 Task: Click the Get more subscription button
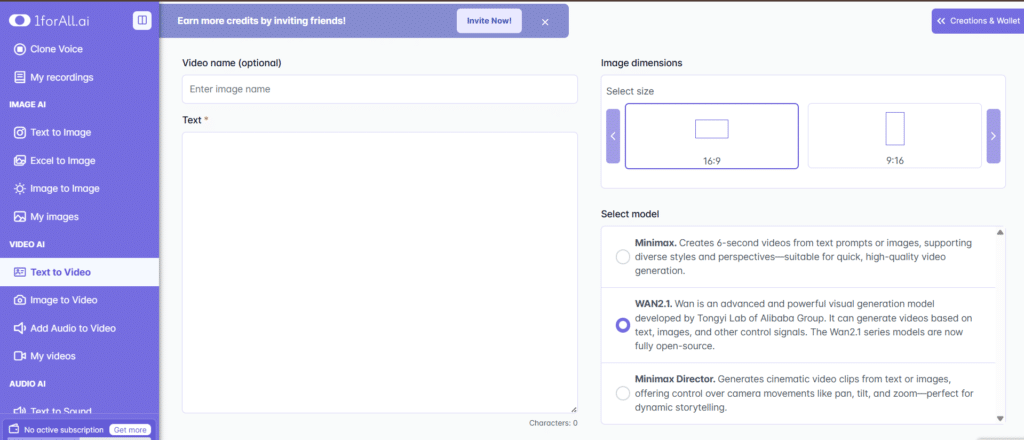point(130,430)
